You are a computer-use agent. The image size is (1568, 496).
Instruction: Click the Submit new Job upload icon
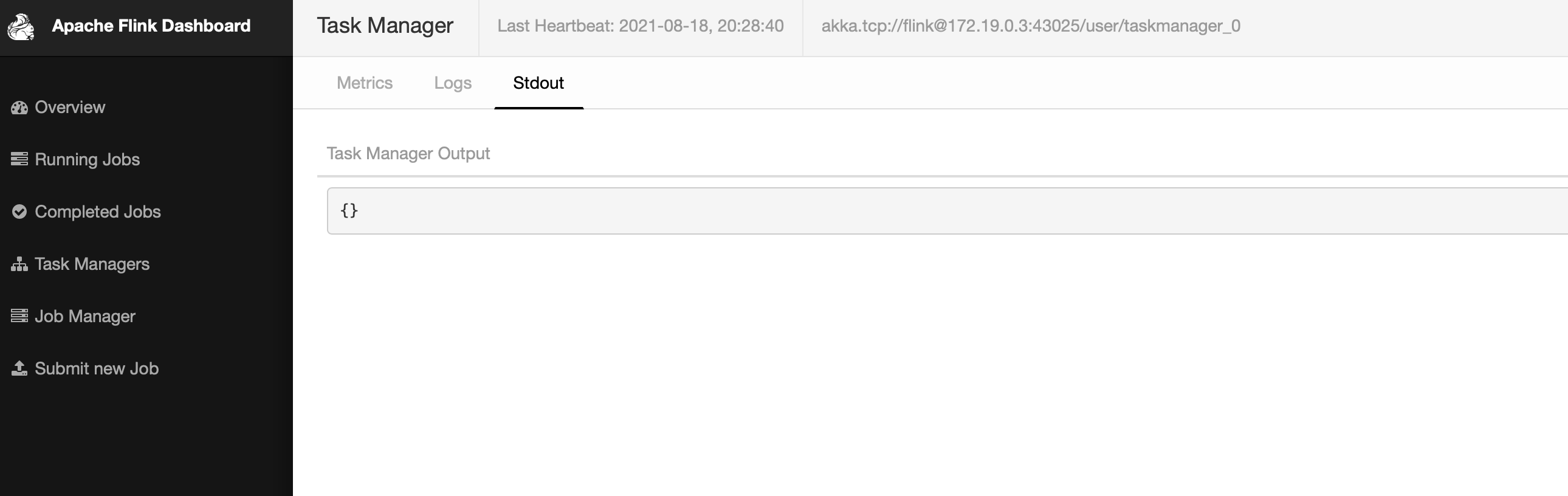pos(19,368)
